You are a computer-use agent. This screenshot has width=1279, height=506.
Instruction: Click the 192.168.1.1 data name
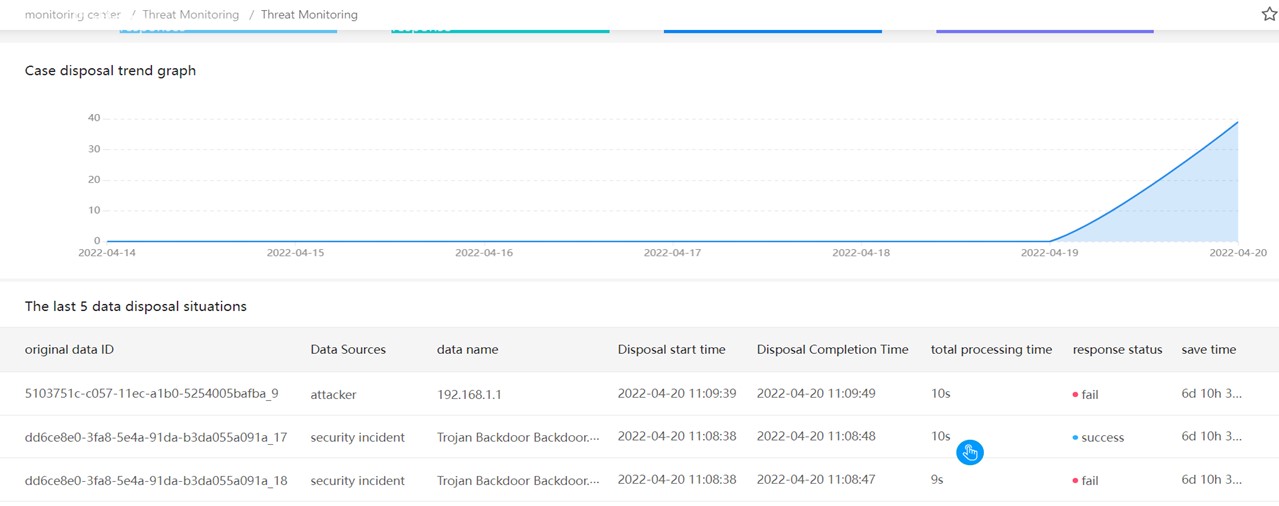(467, 394)
